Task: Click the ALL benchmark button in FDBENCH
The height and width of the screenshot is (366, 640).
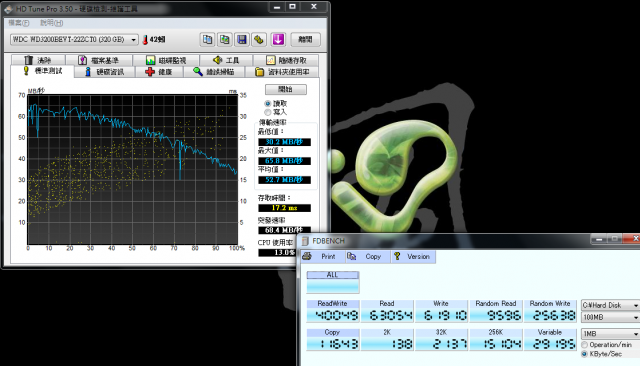Action: point(333,282)
